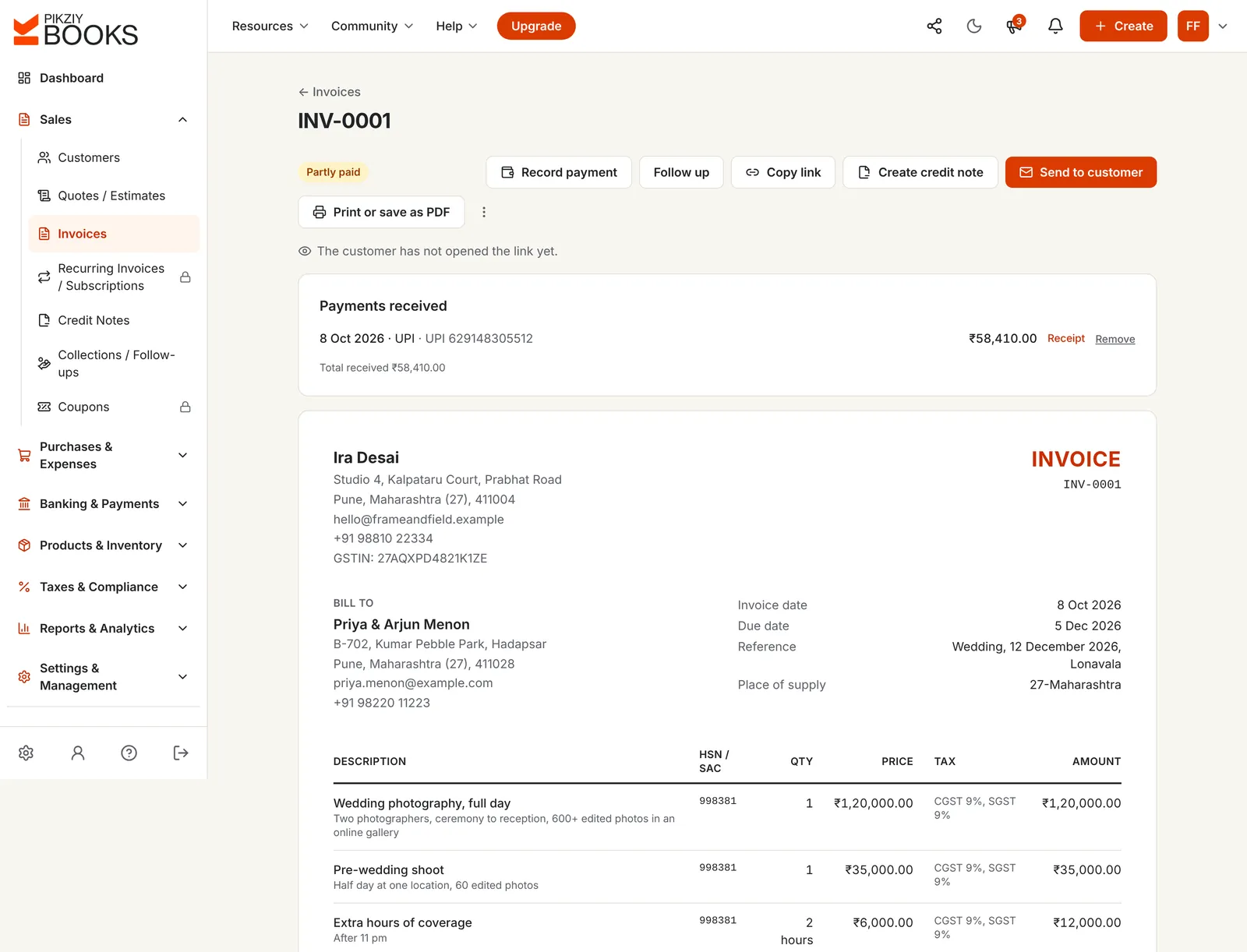Click Record payment
The height and width of the screenshot is (952, 1247).
click(x=559, y=172)
